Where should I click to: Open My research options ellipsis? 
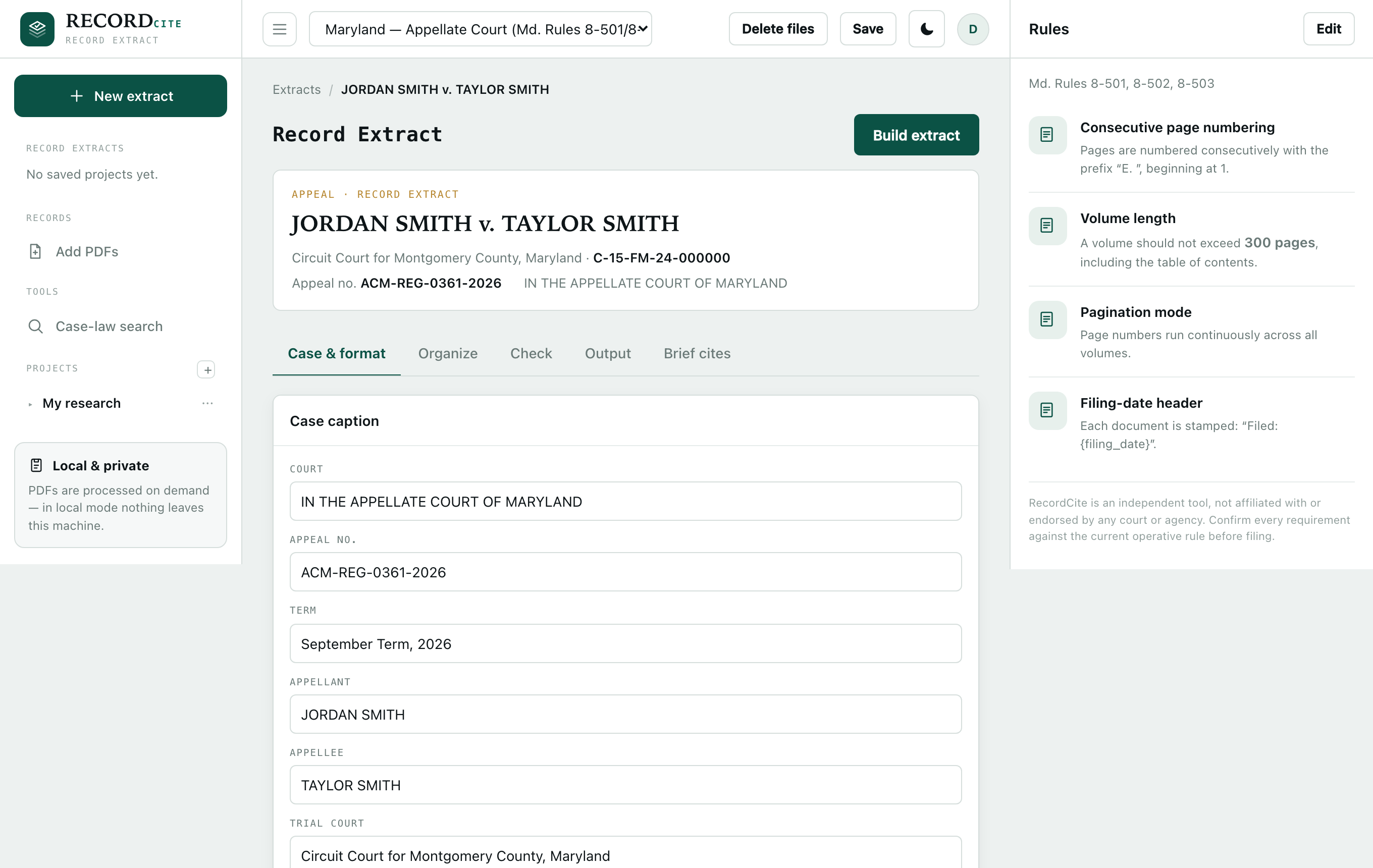(x=207, y=403)
